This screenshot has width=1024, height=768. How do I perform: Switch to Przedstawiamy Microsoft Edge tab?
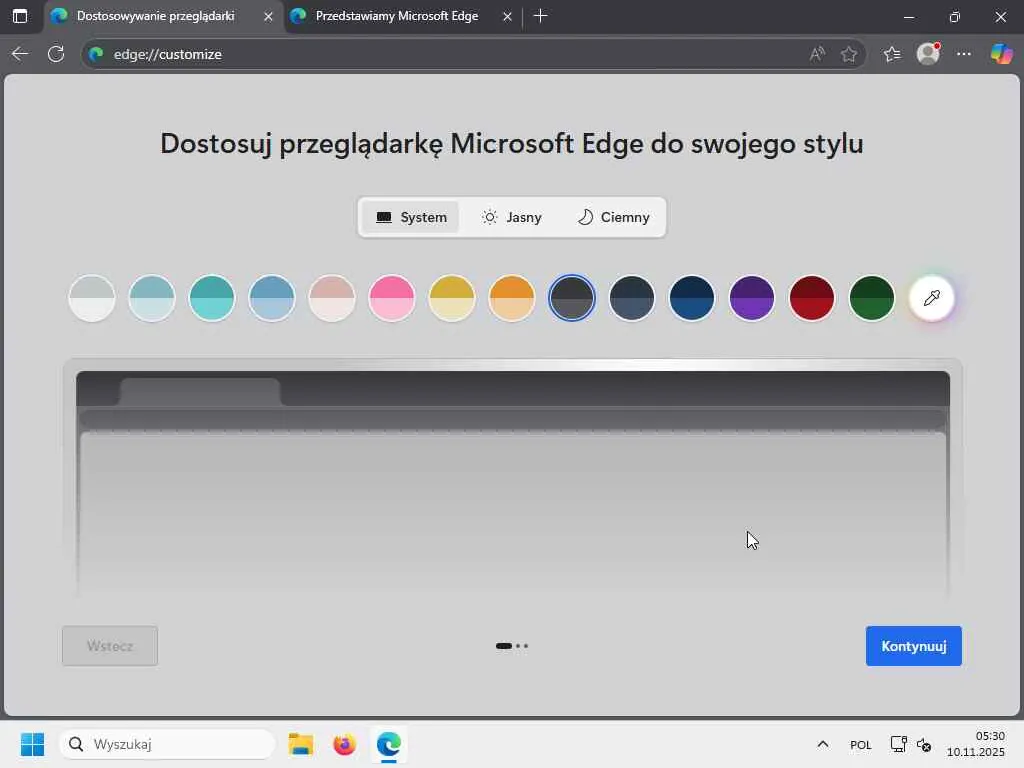(x=396, y=16)
